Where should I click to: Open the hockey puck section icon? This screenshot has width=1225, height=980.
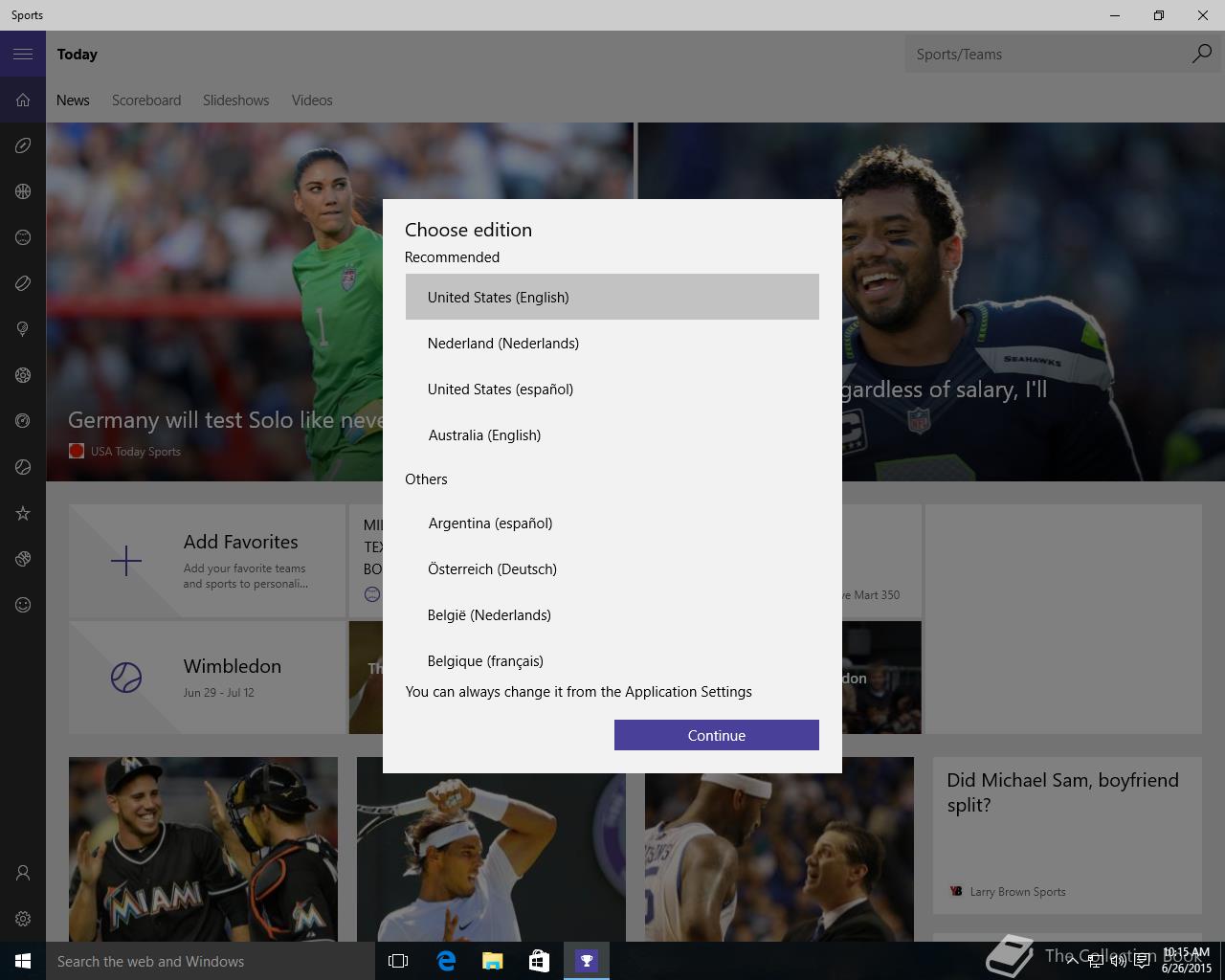tap(23, 283)
